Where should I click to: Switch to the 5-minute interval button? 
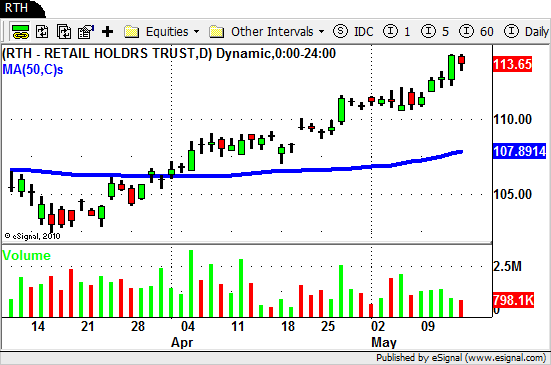pyautogui.click(x=435, y=32)
